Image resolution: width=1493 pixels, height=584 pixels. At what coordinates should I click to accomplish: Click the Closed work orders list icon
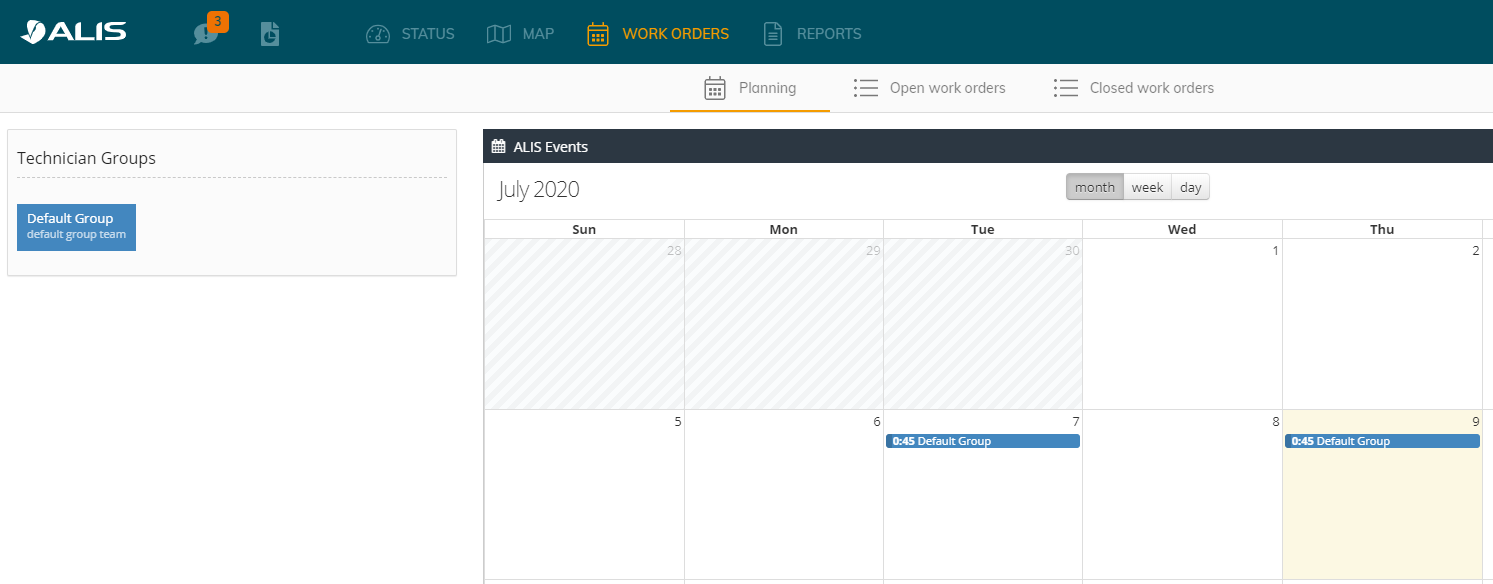[x=1065, y=88]
